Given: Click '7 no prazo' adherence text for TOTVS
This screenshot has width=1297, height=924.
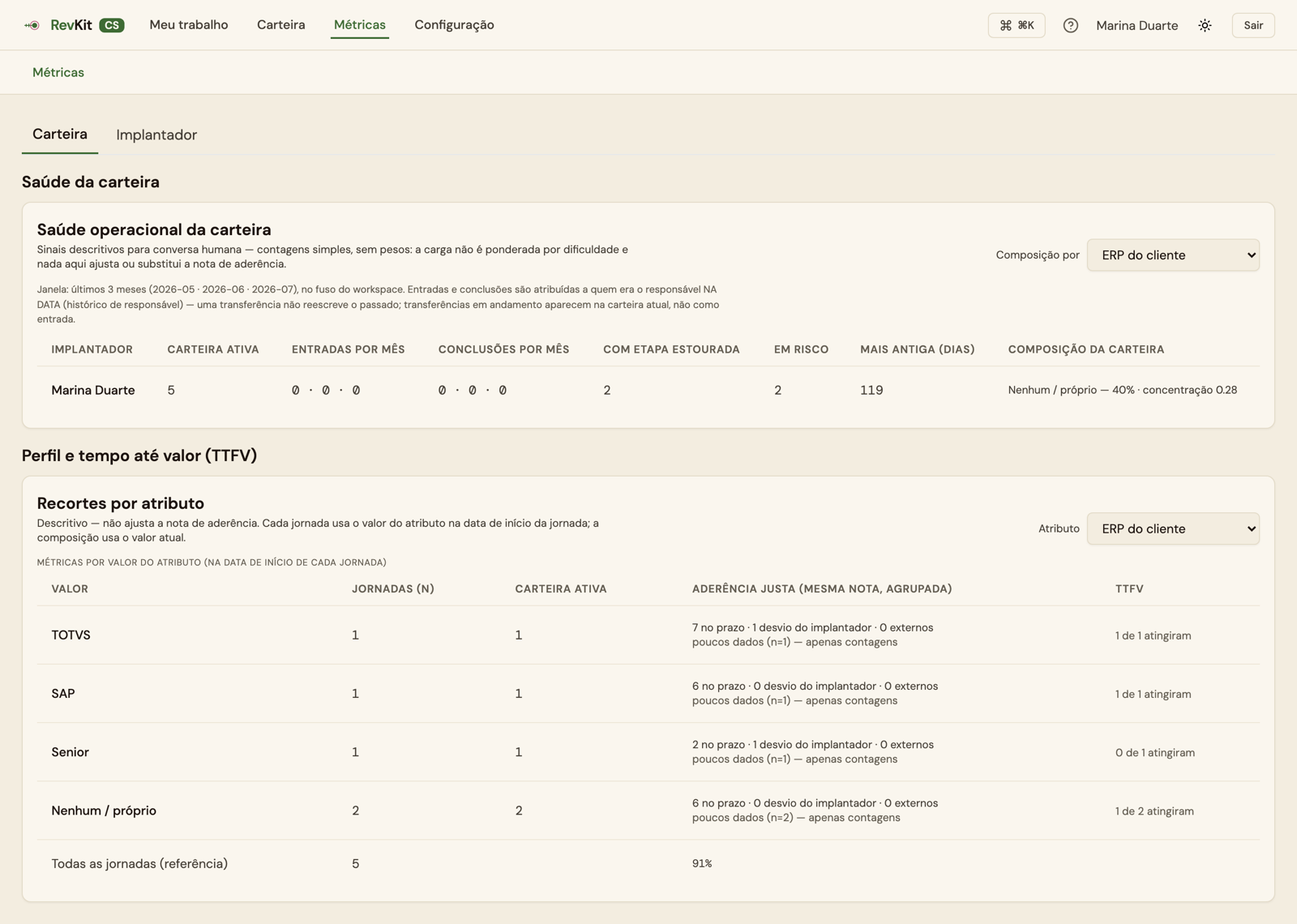Looking at the screenshot, I should tap(718, 627).
